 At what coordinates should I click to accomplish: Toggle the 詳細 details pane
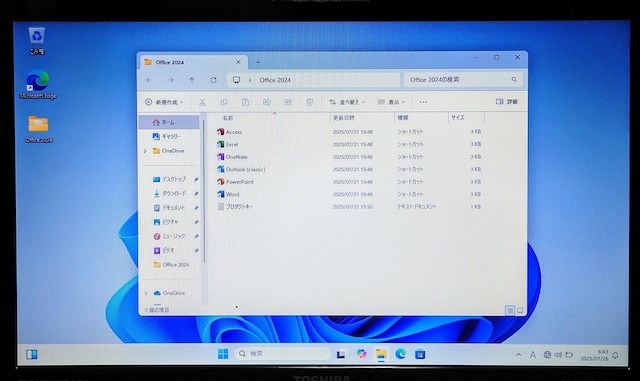tap(507, 102)
